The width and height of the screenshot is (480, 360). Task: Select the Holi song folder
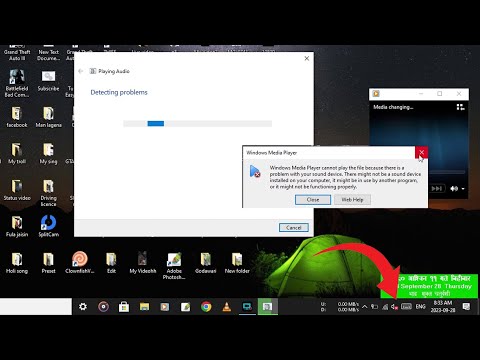(17, 263)
